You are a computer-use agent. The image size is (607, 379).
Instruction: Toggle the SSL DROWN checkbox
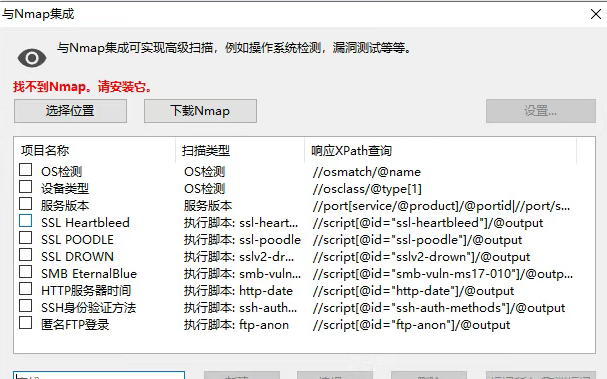[26, 255]
